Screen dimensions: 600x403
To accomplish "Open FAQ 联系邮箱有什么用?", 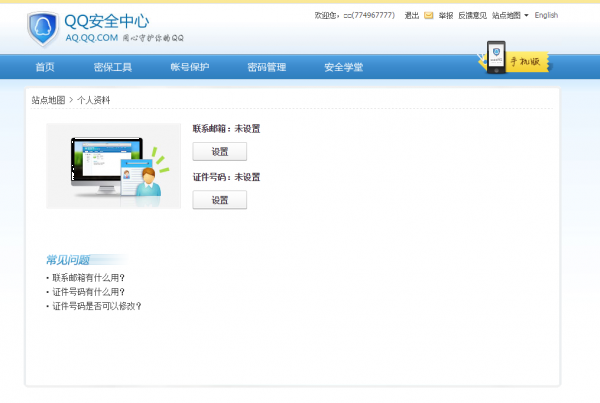I will pos(88,277).
